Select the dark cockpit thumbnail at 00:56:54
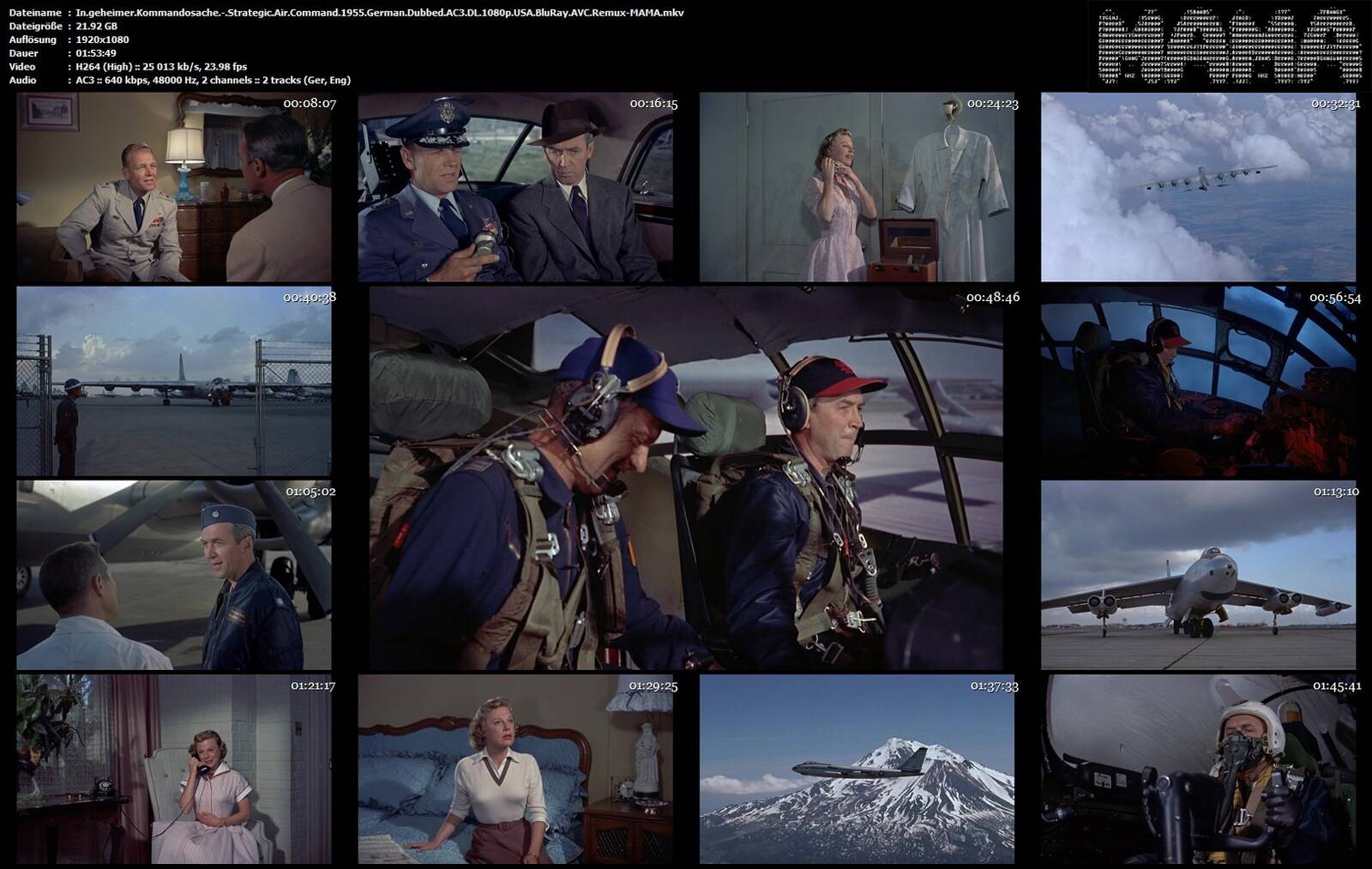The image size is (1372, 869). pos(1198,382)
